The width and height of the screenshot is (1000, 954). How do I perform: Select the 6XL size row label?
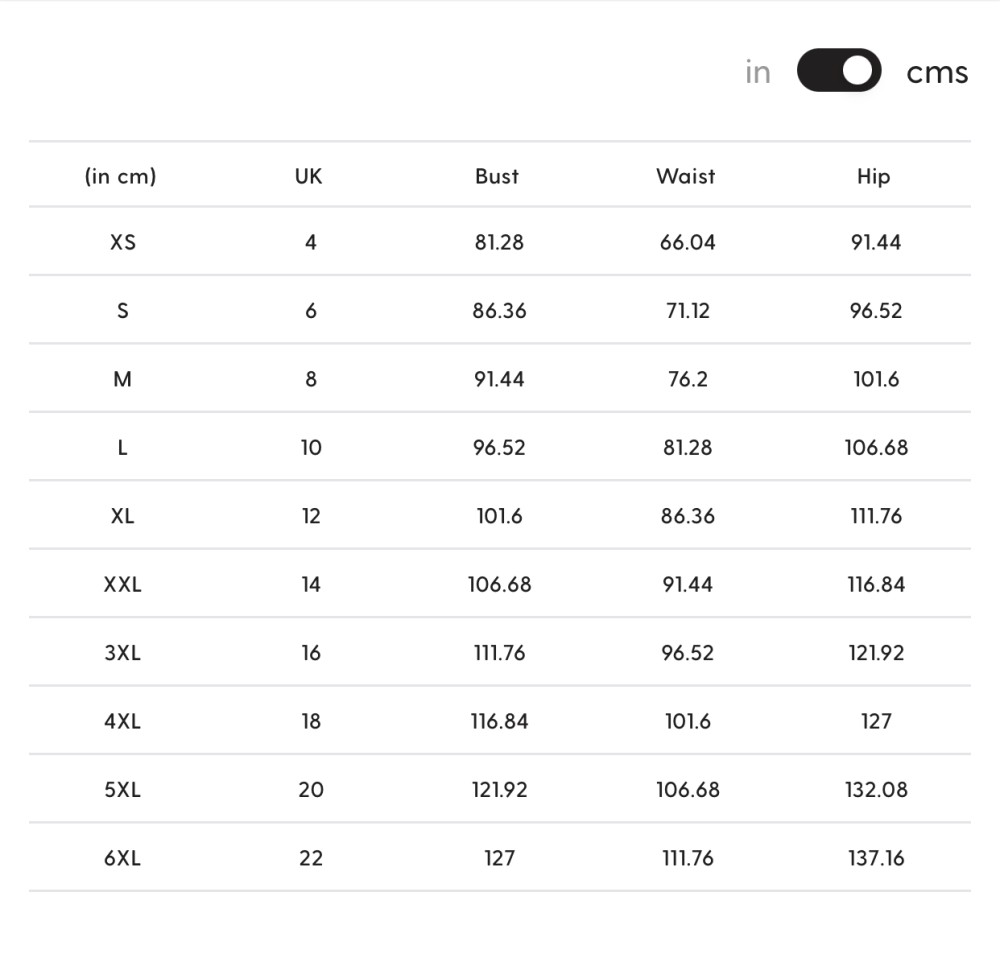coord(122,858)
